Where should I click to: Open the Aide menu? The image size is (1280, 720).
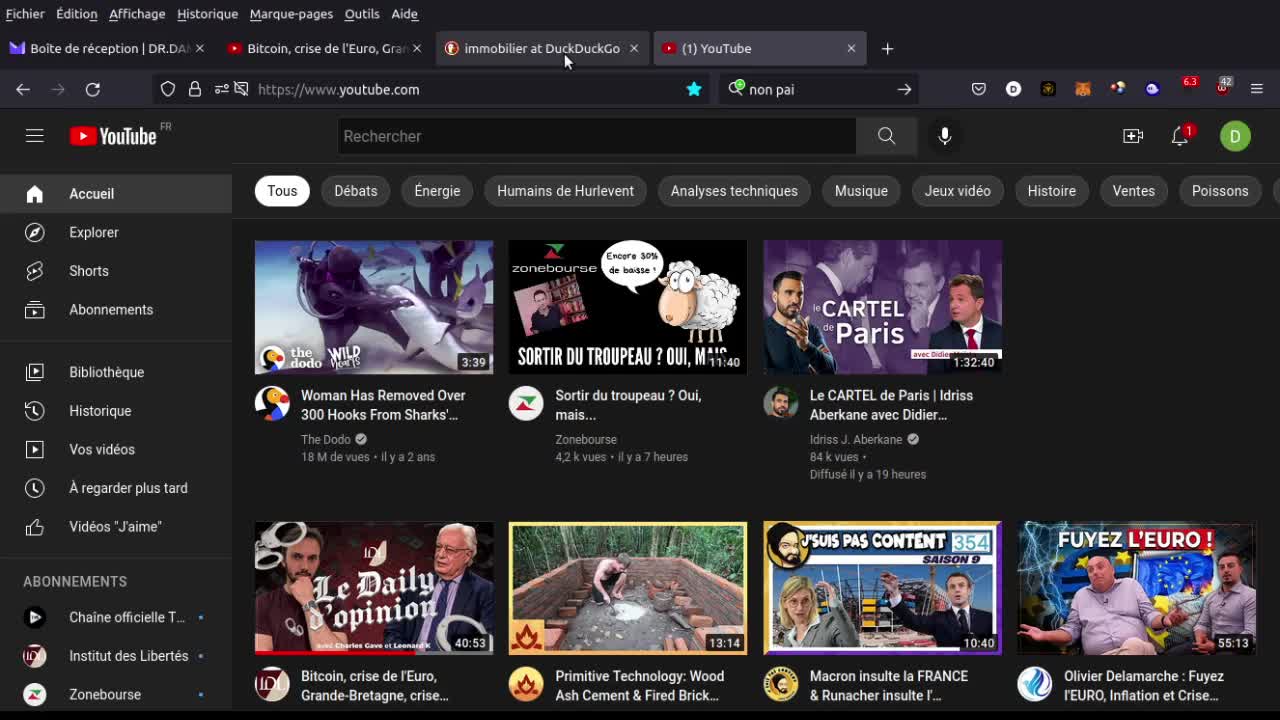click(x=404, y=14)
